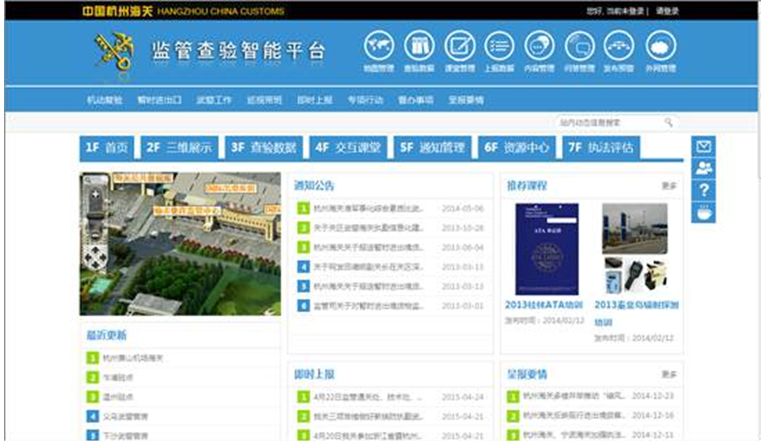This screenshot has width=761, height=441.
Task: Open the mail envelope icon in right sidebar
Action: point(704,147)
